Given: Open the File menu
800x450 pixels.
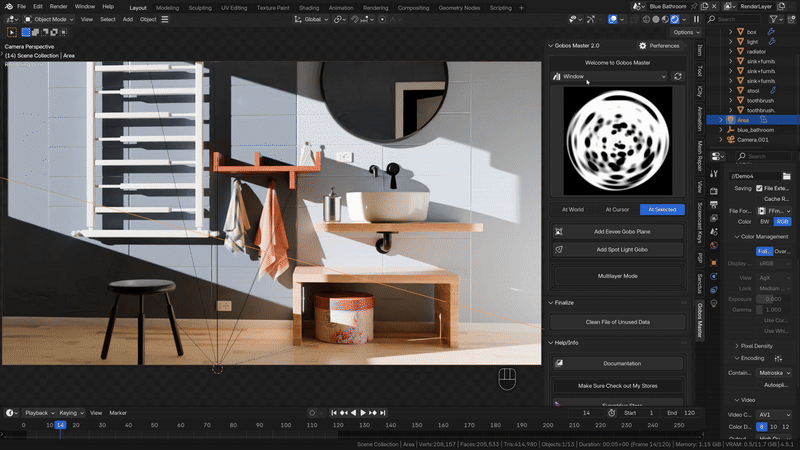Looking at the screenshot, I should (x=21, y=7).
